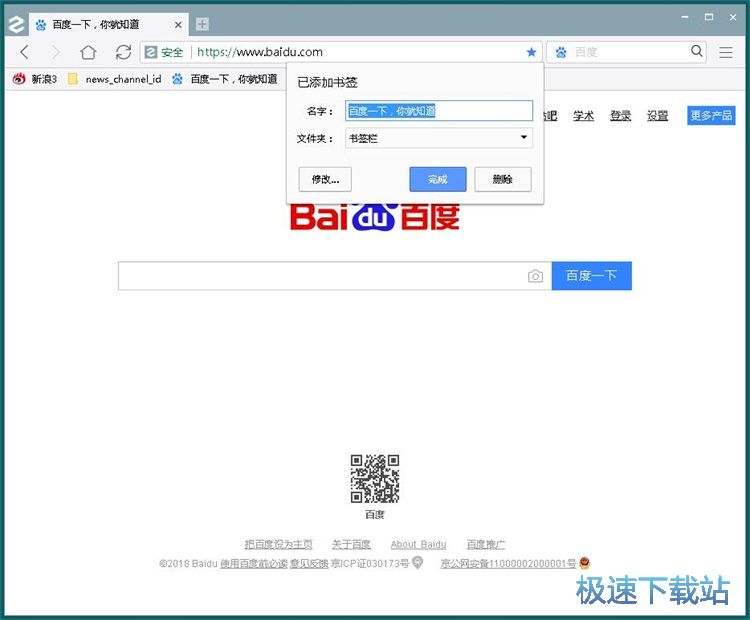Click the camera image search icon
750x620 pixels.
pos(535,276)
